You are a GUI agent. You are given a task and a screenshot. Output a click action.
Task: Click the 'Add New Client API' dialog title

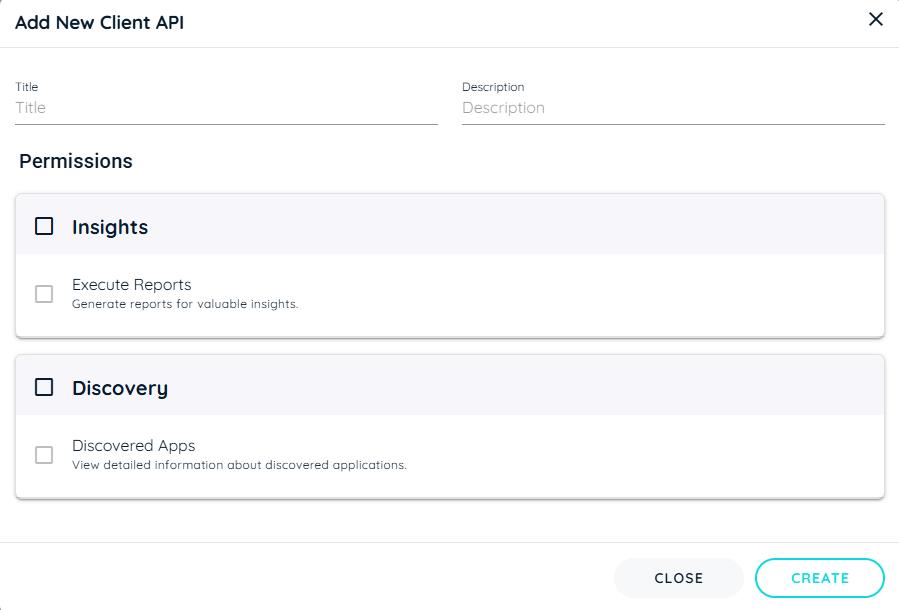(100, 22)
